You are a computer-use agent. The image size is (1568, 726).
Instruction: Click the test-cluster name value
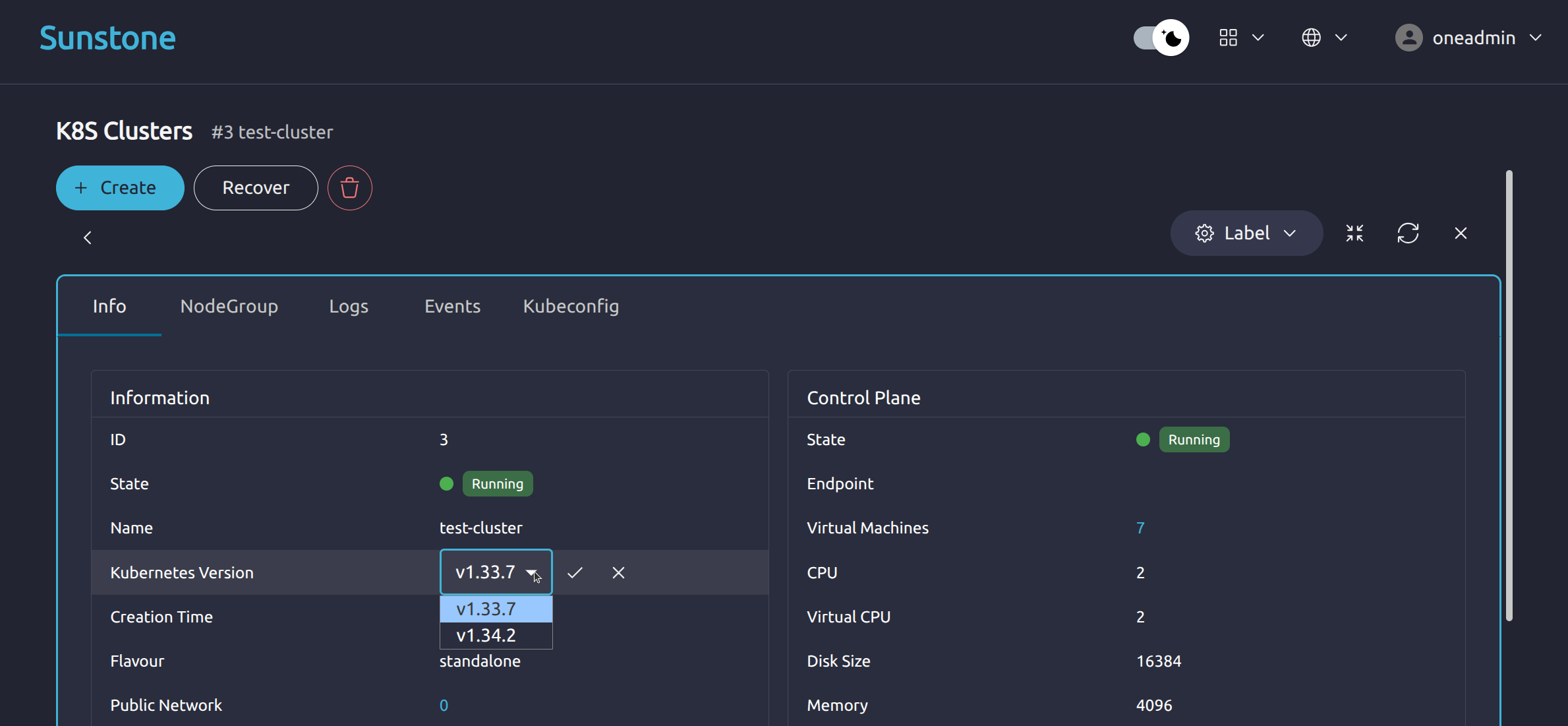click(480, 528)
